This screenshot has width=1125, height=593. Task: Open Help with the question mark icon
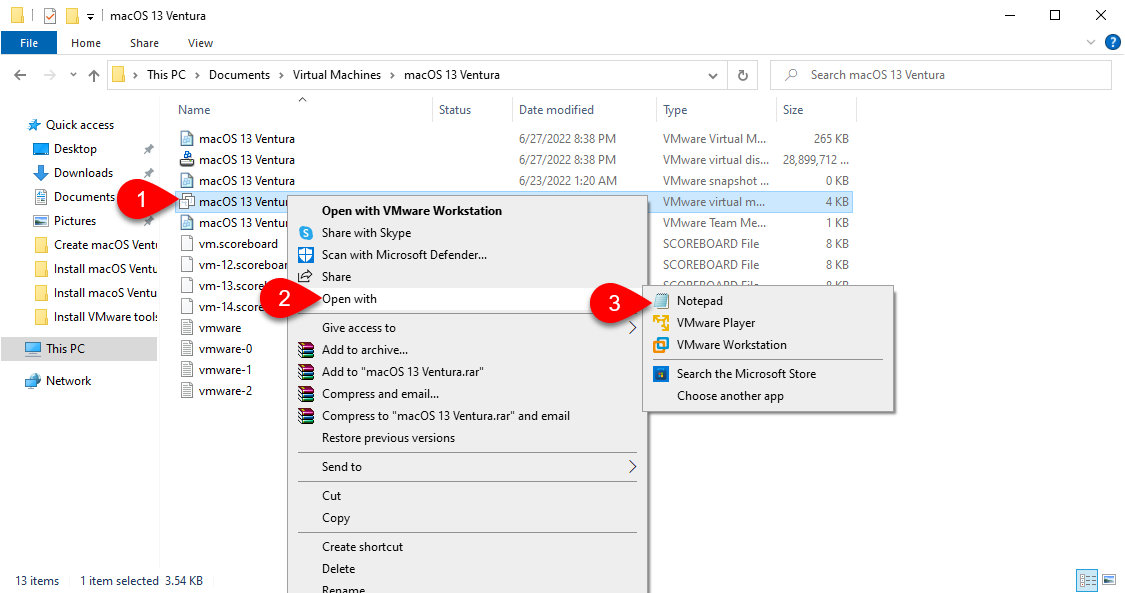point(1113,43)
